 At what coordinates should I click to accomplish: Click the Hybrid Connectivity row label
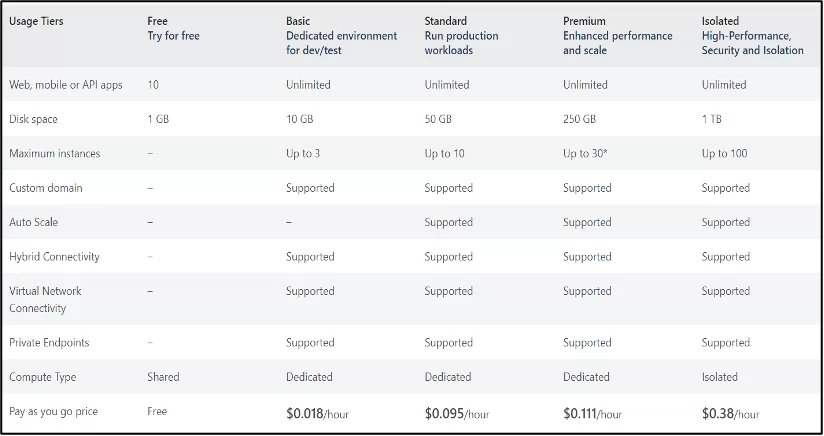click(x=54, y=257)
